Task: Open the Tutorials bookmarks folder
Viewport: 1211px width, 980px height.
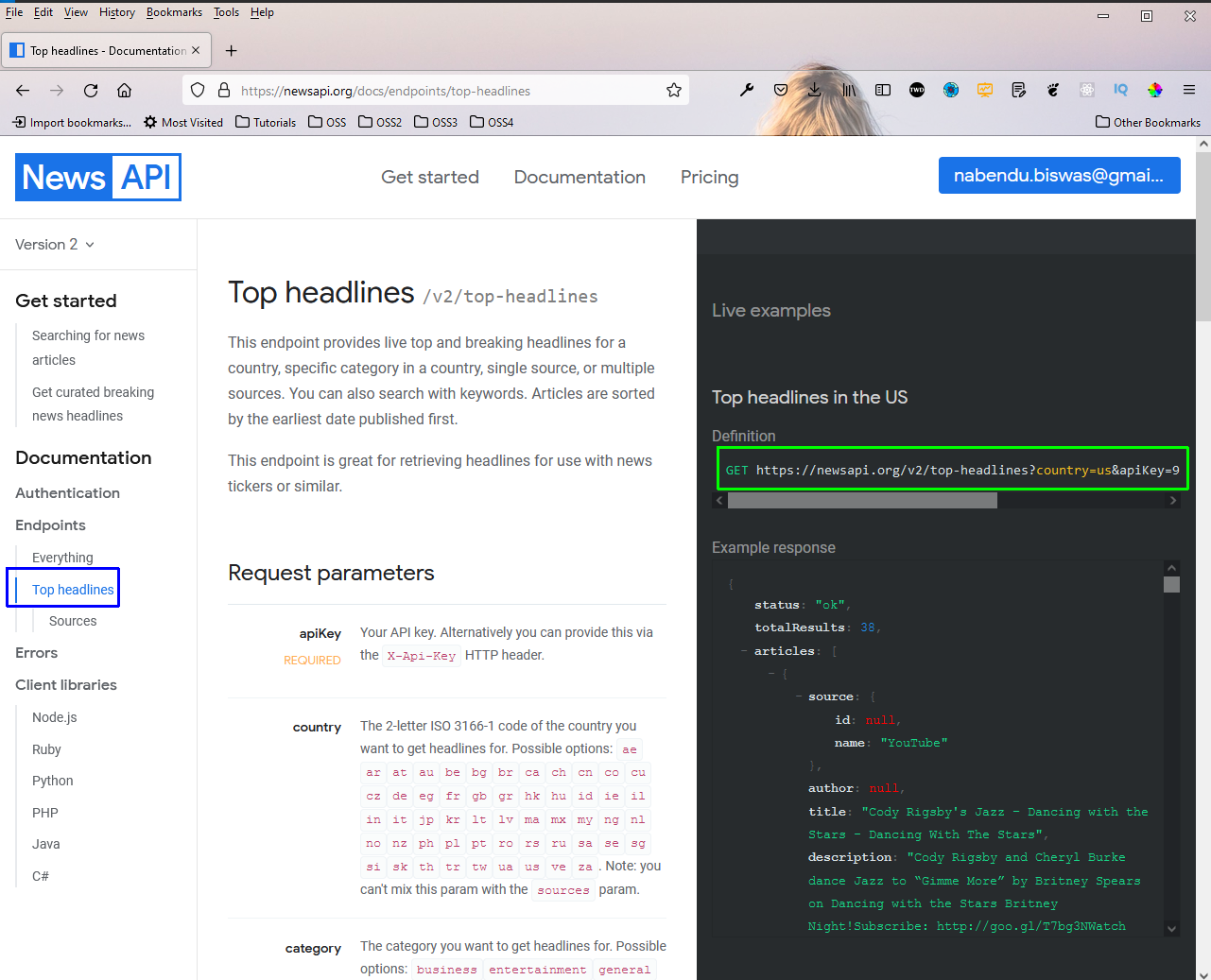Action: point(266,122)
